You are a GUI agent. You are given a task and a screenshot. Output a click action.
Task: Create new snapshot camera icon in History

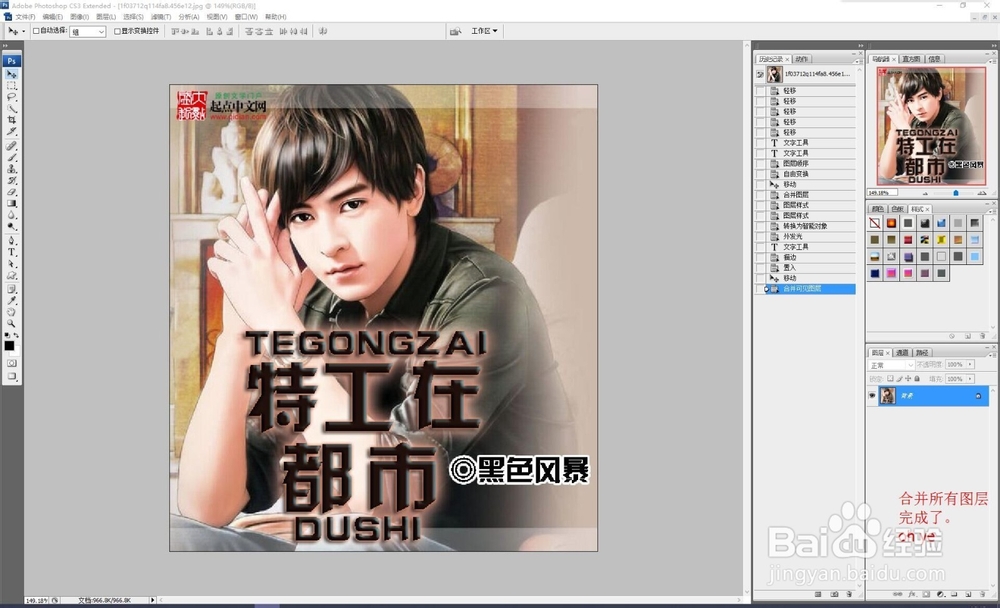(834, 594)
